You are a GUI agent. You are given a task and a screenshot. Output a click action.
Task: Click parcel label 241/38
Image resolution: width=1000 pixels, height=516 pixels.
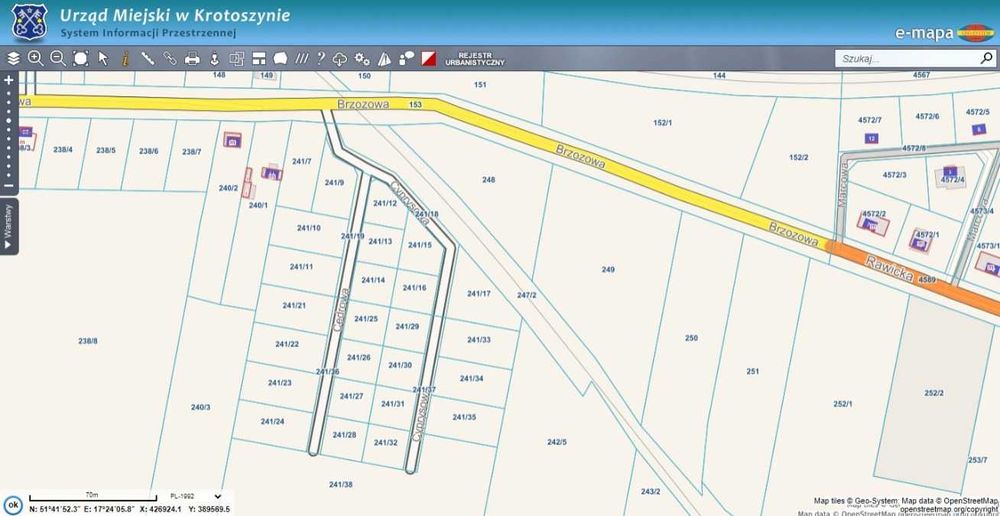(x=341, y=485)
